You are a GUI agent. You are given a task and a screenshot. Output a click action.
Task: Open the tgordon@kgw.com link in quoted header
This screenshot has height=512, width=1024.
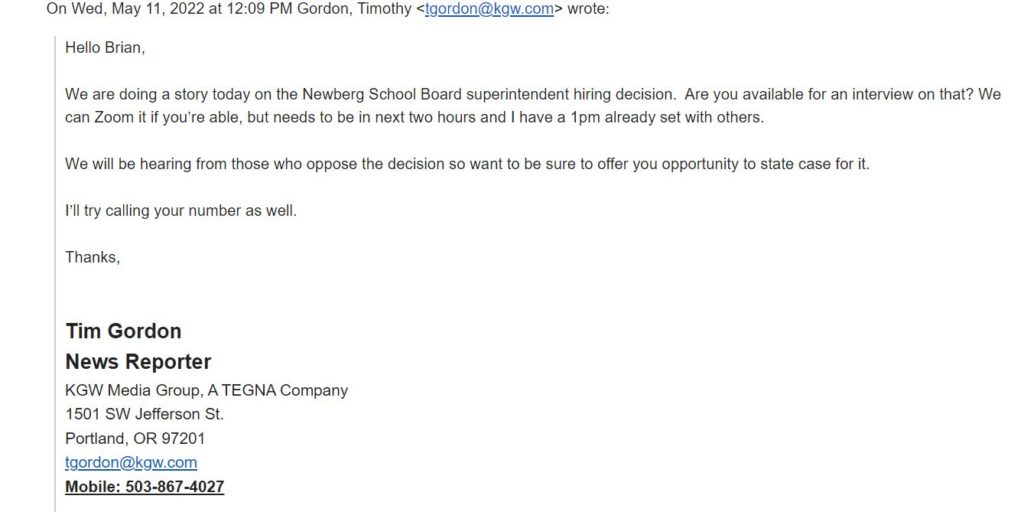click(x=489, y=10)
